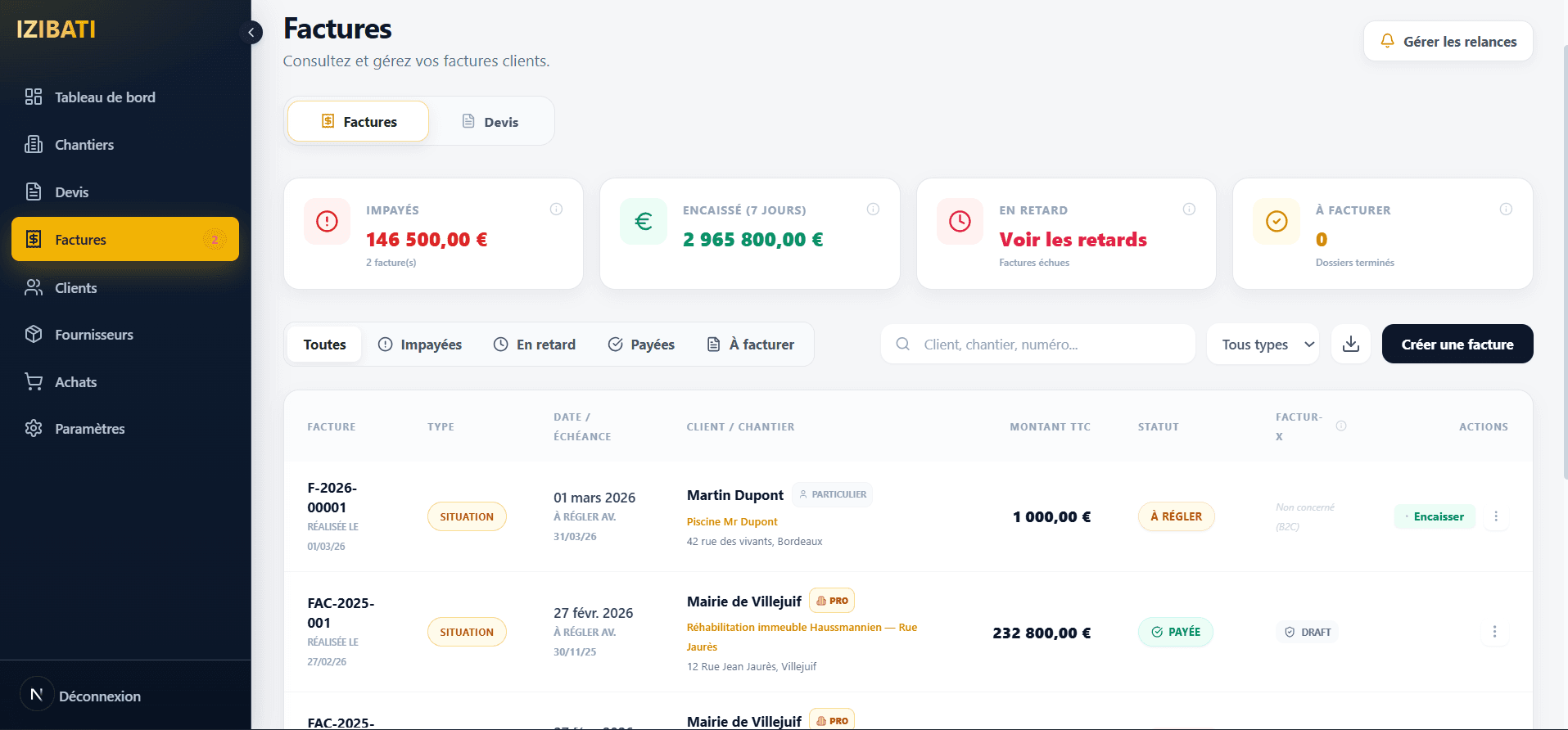Go to Fournisseurs in the sidebar
Viewport: 1568px width, 730px height.
point(93,335)
